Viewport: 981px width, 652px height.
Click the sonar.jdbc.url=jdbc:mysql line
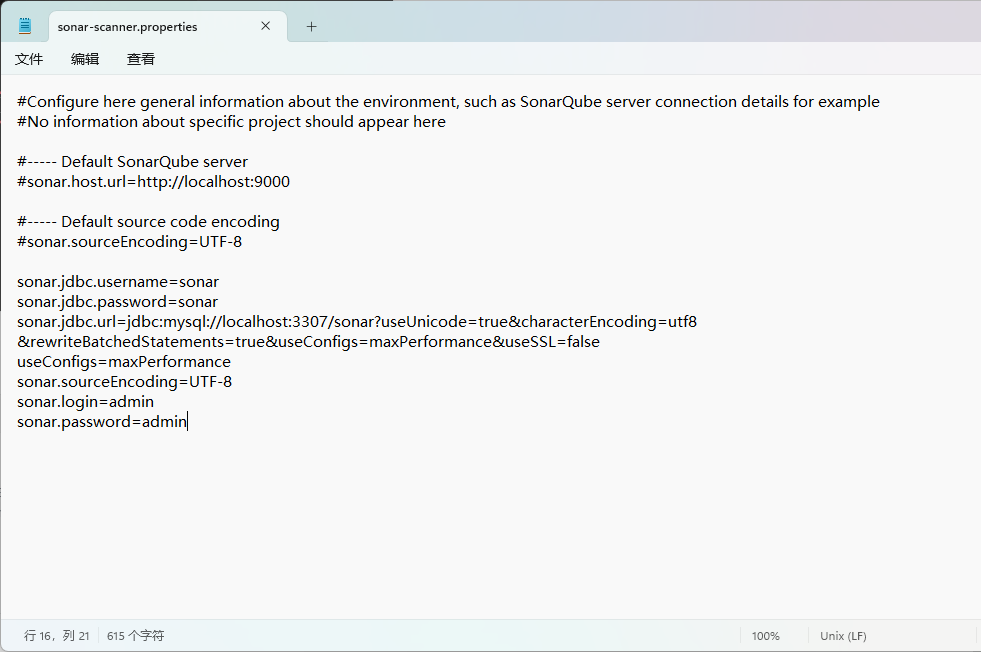tap(357, 322)
